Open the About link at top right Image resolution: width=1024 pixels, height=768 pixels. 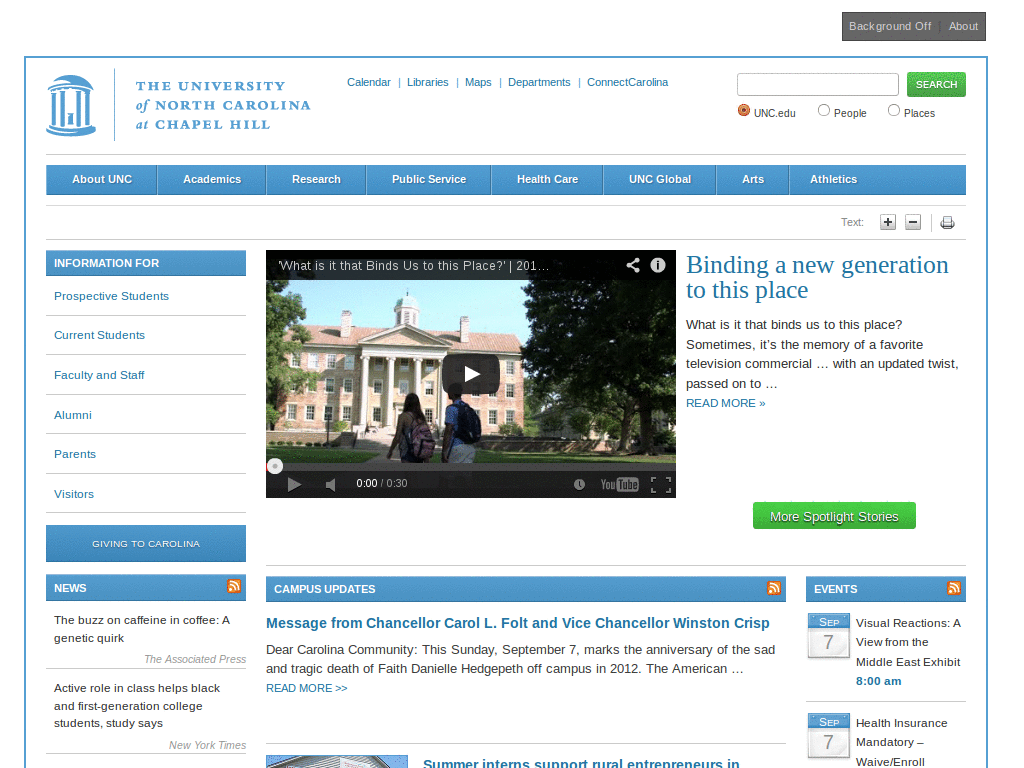963,26
